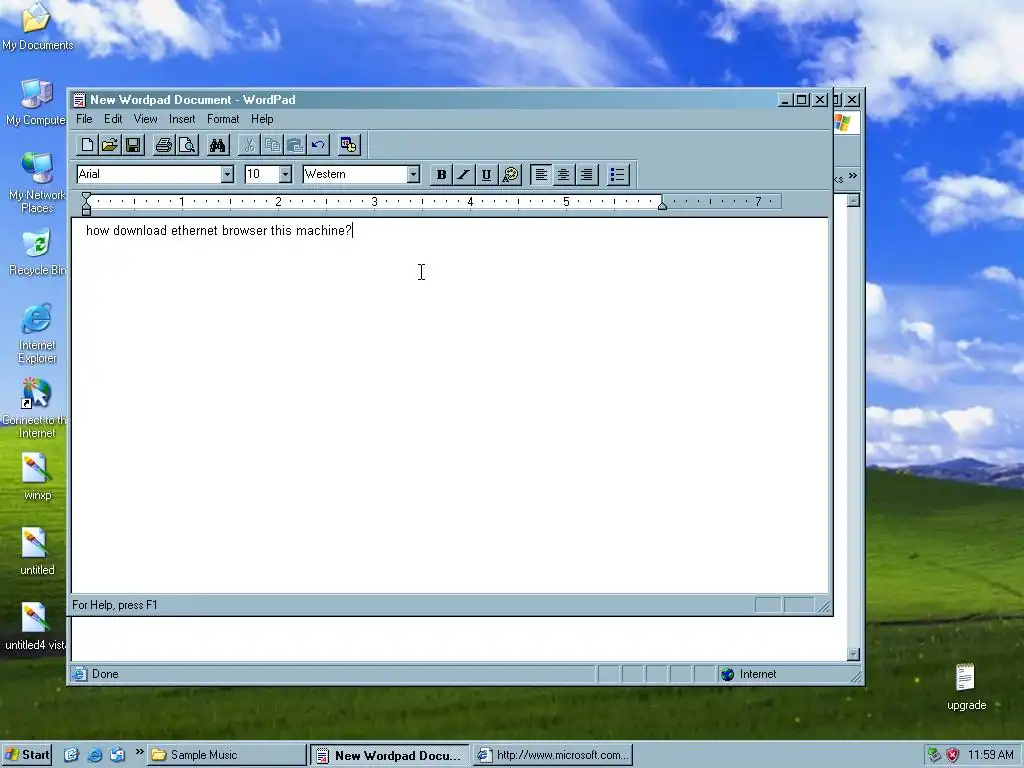Image resolution: width=1024 pixels, height=768 pixels.
Task: Click the Find binoculars icon
Action: coord(217,145)
